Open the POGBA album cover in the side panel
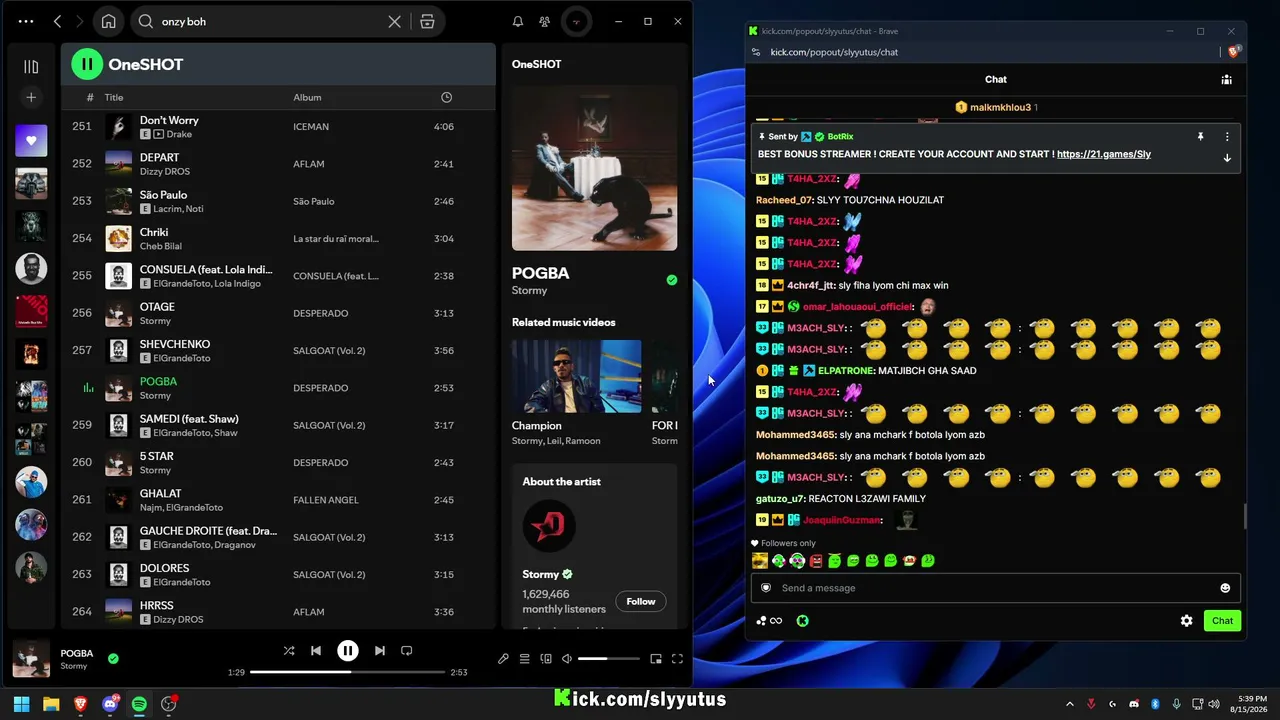Image resolution: width=1280 pixels, height=720 pixels. [x=594, y=168]
